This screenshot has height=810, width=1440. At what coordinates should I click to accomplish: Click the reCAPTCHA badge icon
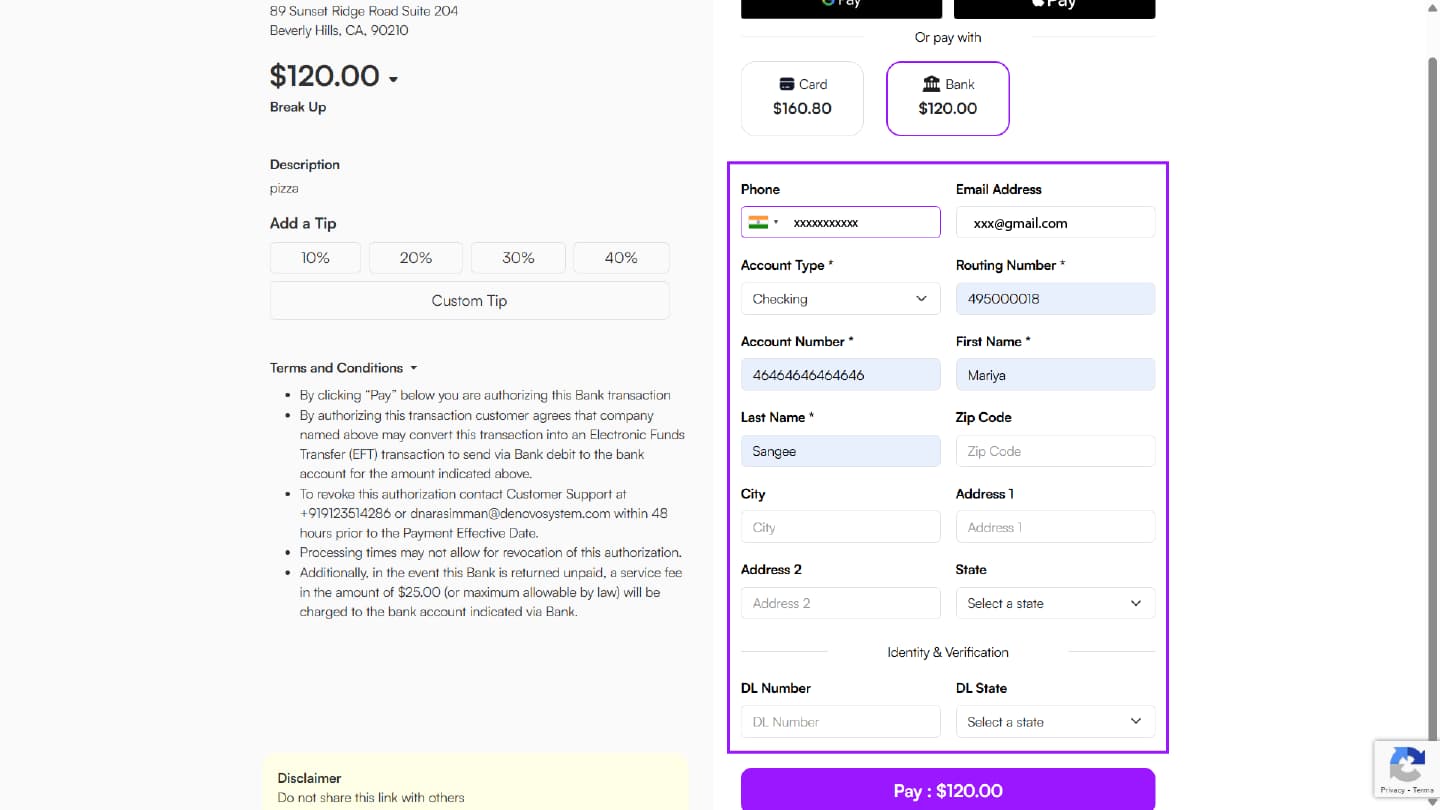tap(1407, 767)
